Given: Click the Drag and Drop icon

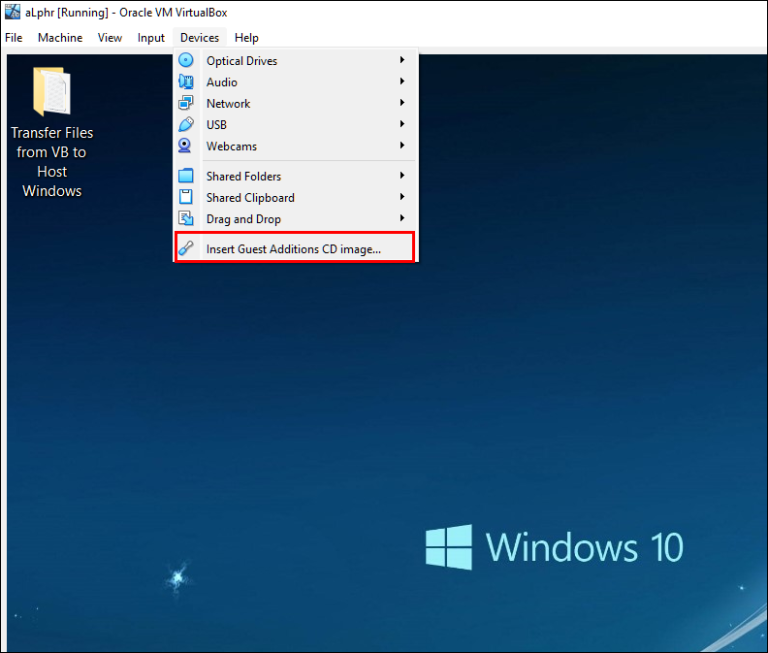Looking at the screenshot, I should click(x=186, y=218).
